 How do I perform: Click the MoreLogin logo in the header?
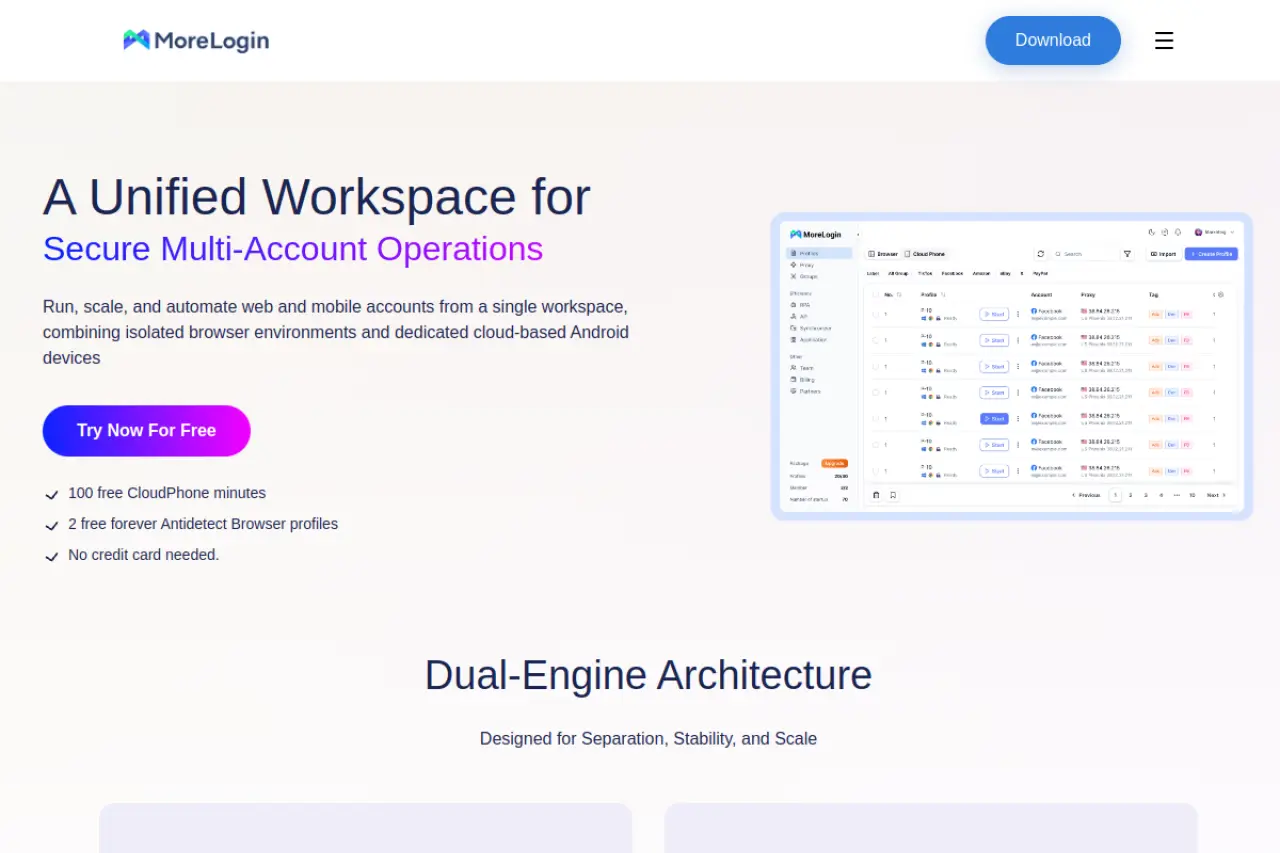196,40
